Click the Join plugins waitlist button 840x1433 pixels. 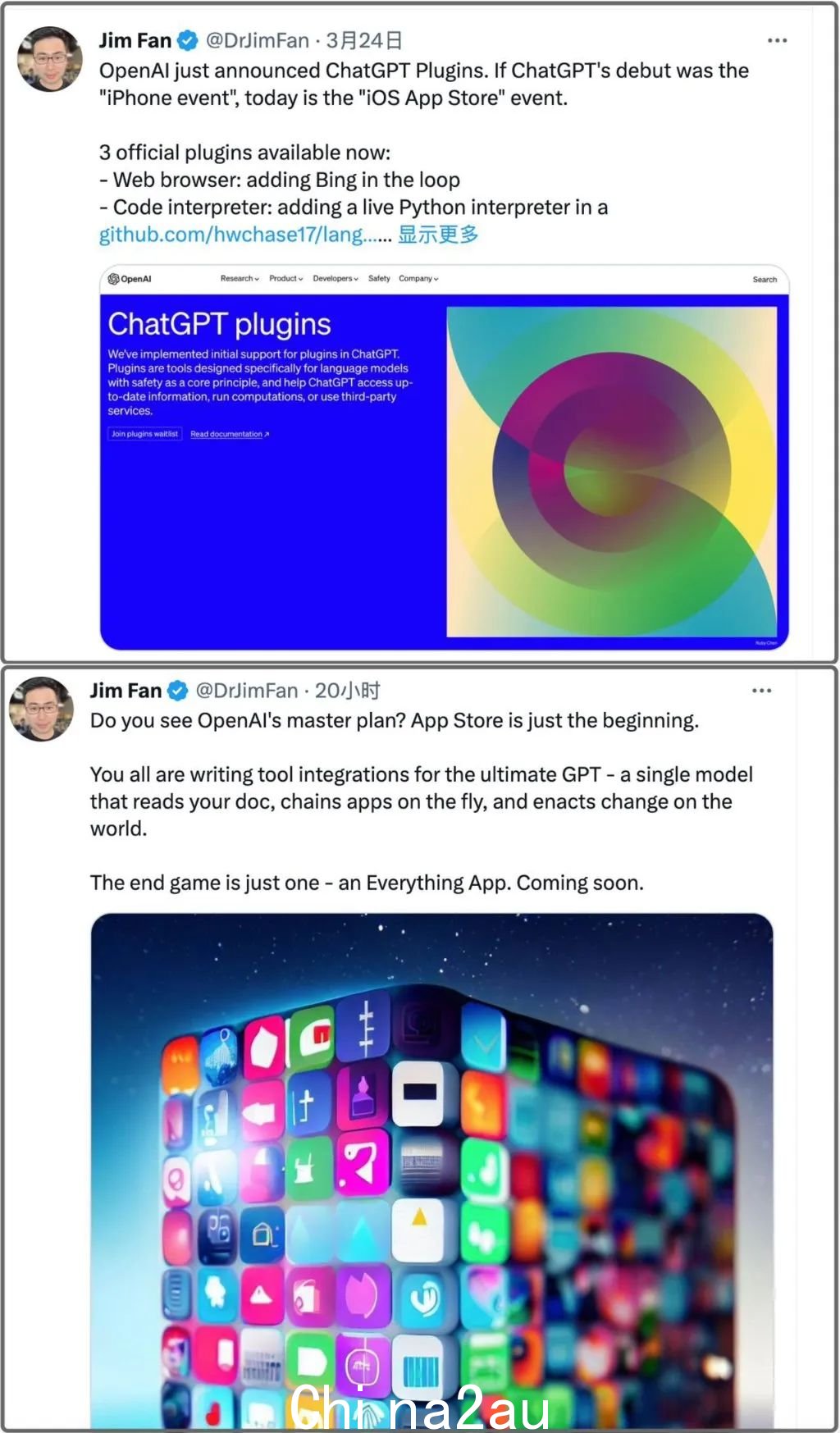(x=145, y=434)
